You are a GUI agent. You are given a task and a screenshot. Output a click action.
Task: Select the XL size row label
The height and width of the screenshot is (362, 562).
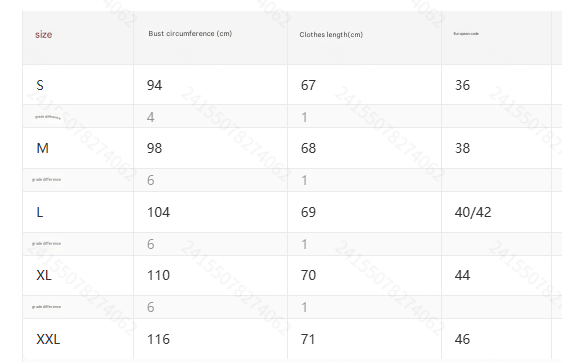[x=44, y=275]
